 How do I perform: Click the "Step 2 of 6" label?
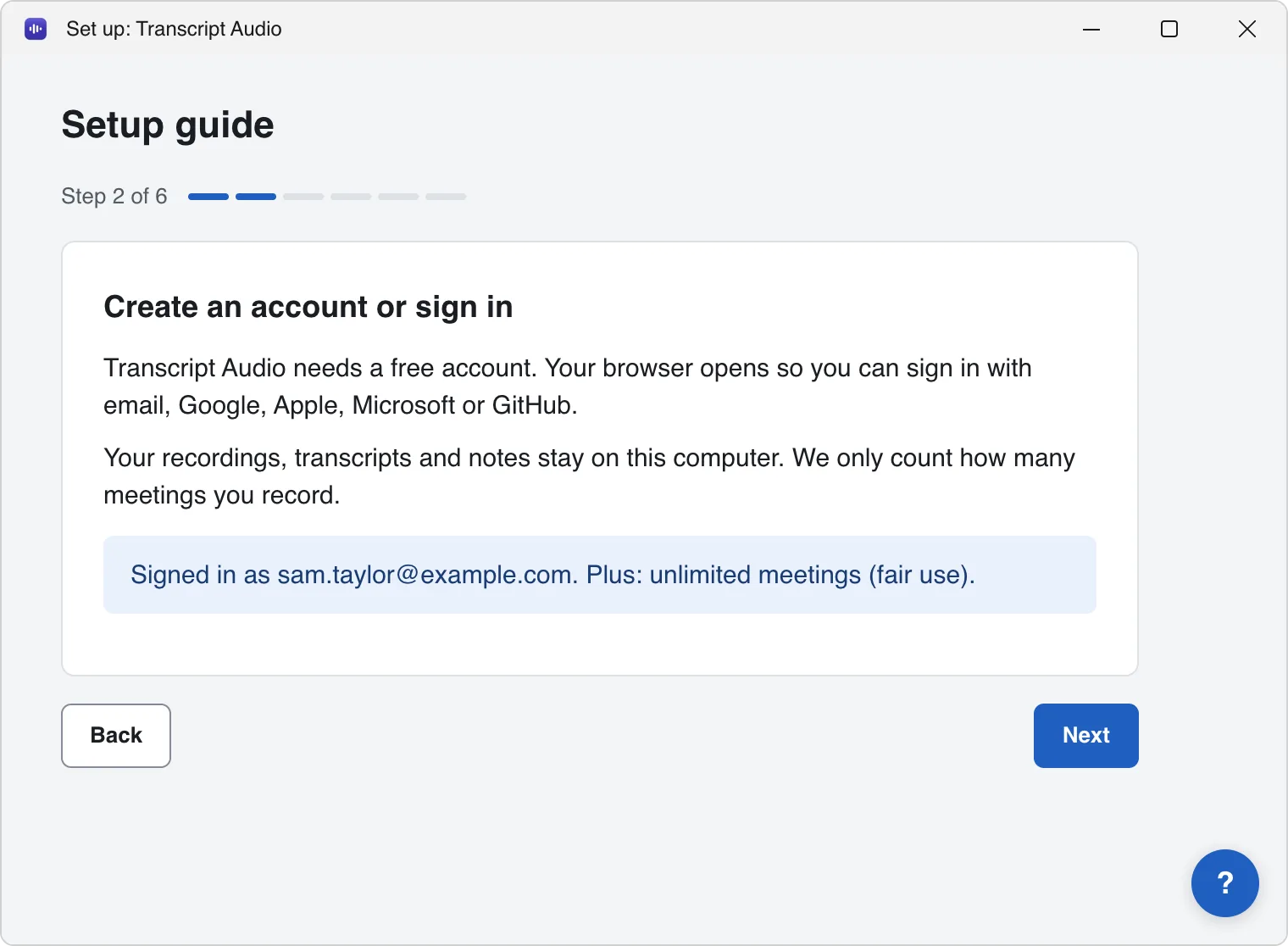click(114, 197)
